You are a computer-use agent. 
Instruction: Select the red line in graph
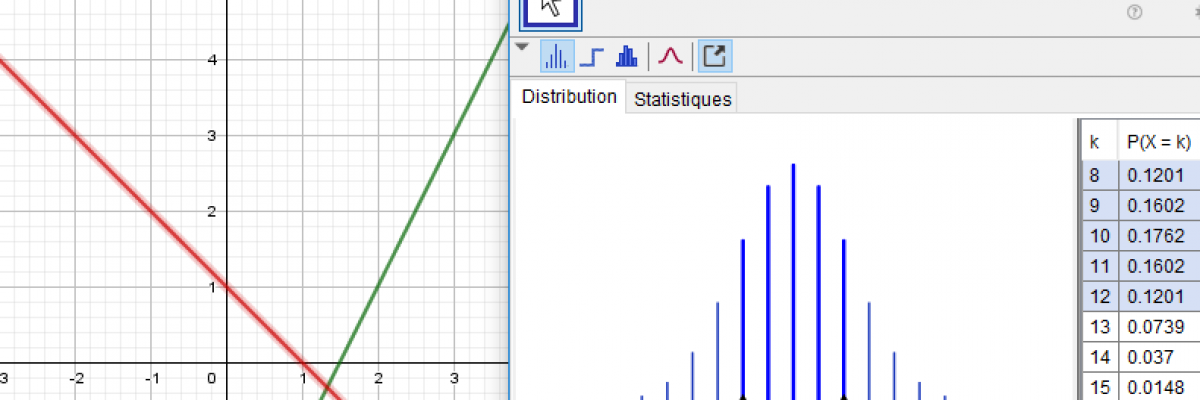150,210
